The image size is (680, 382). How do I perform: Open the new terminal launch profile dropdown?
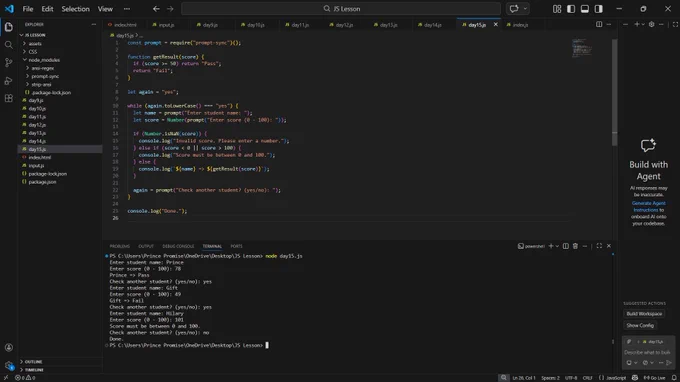coord(557,246)
